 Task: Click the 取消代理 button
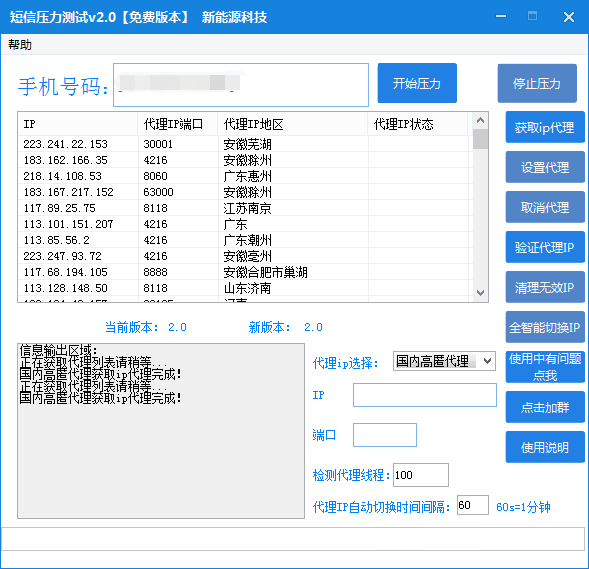[545, 207]
